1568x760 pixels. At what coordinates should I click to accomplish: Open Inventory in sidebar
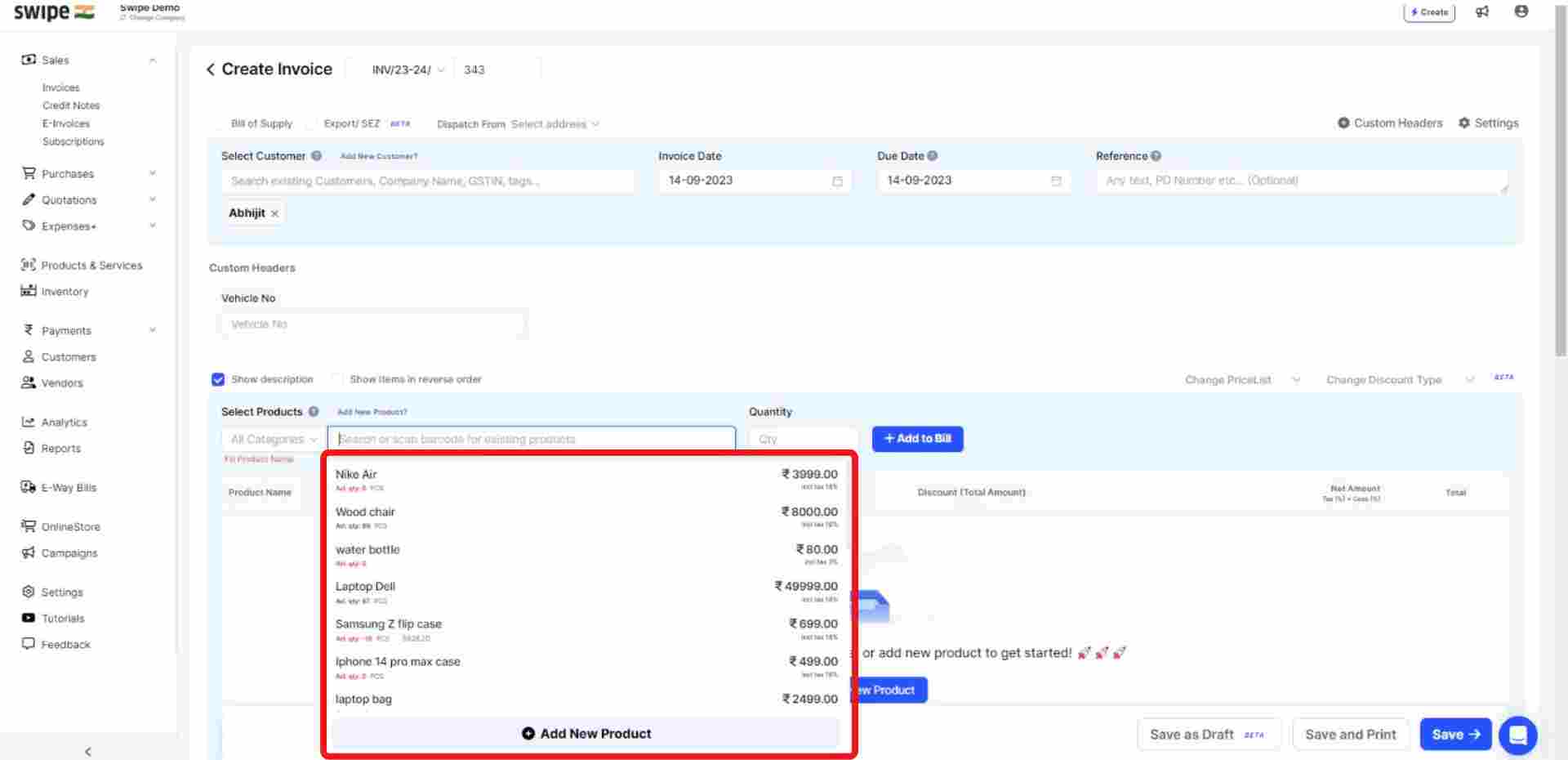tap(55, 292)
